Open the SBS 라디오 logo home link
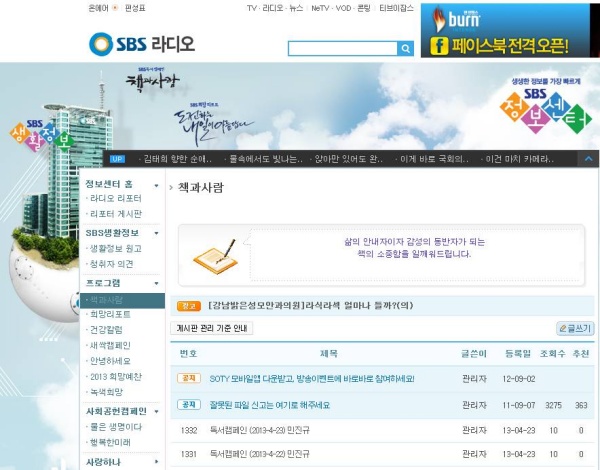 click(141, 44)
